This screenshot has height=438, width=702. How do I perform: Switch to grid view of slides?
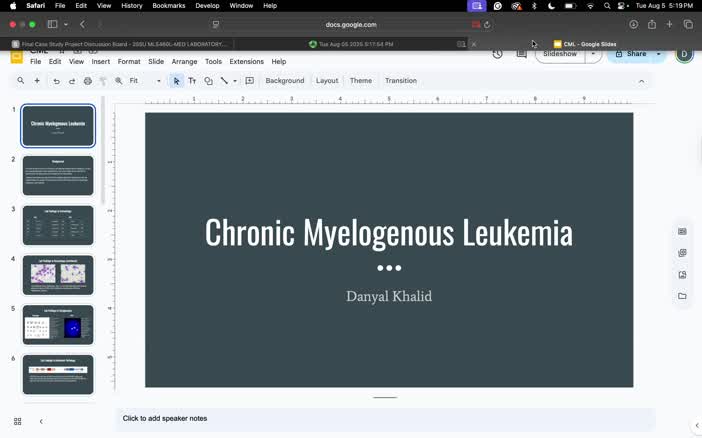pos(17,421)
